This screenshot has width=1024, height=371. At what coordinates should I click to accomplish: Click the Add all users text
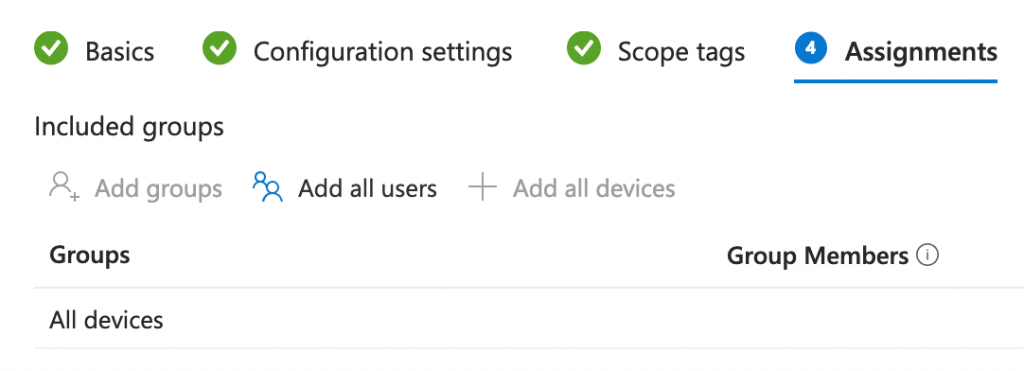(368, 189)
